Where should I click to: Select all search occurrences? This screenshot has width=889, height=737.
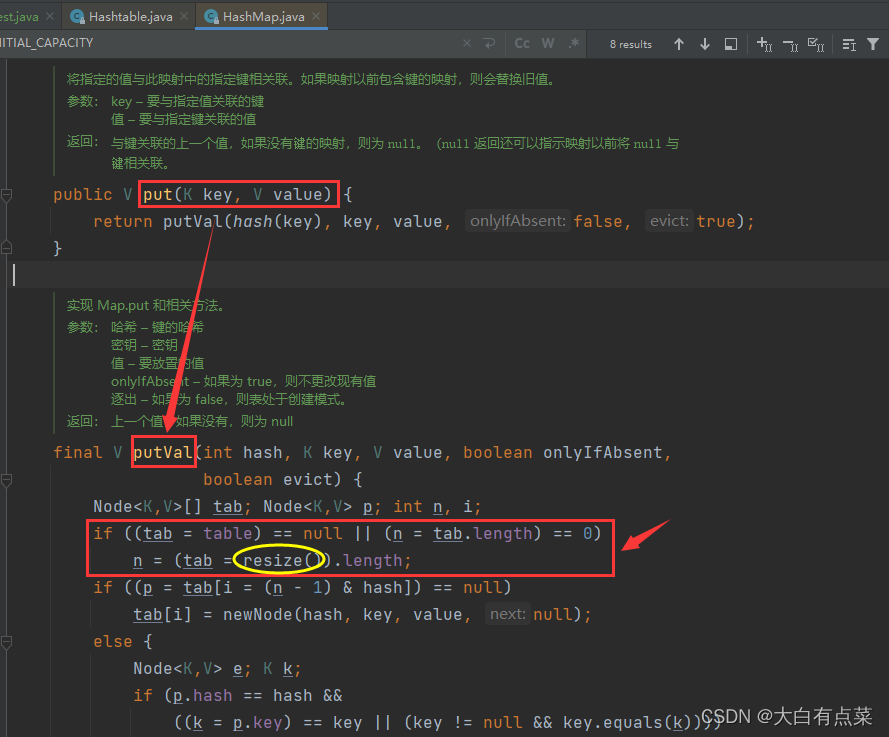816,44
